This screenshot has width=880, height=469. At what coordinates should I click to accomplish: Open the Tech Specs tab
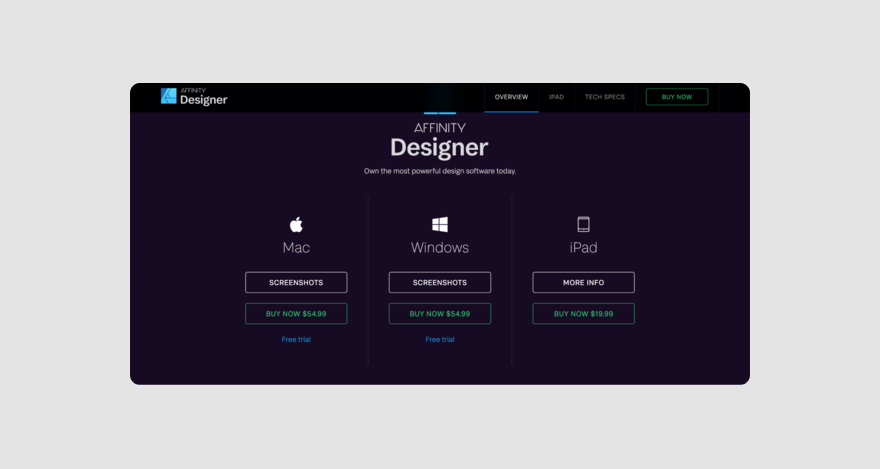click(x=604, y=97)
